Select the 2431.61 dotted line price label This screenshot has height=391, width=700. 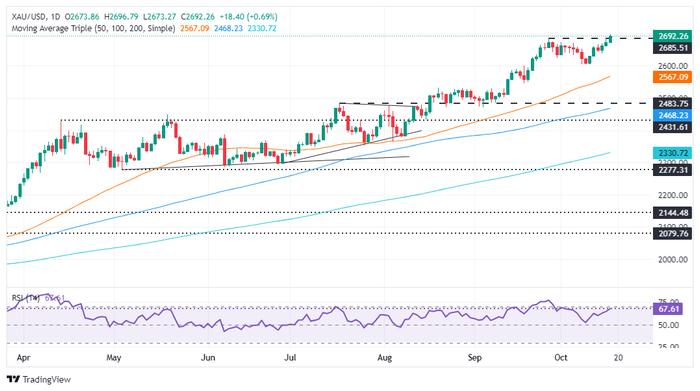[x=673, y=127]
